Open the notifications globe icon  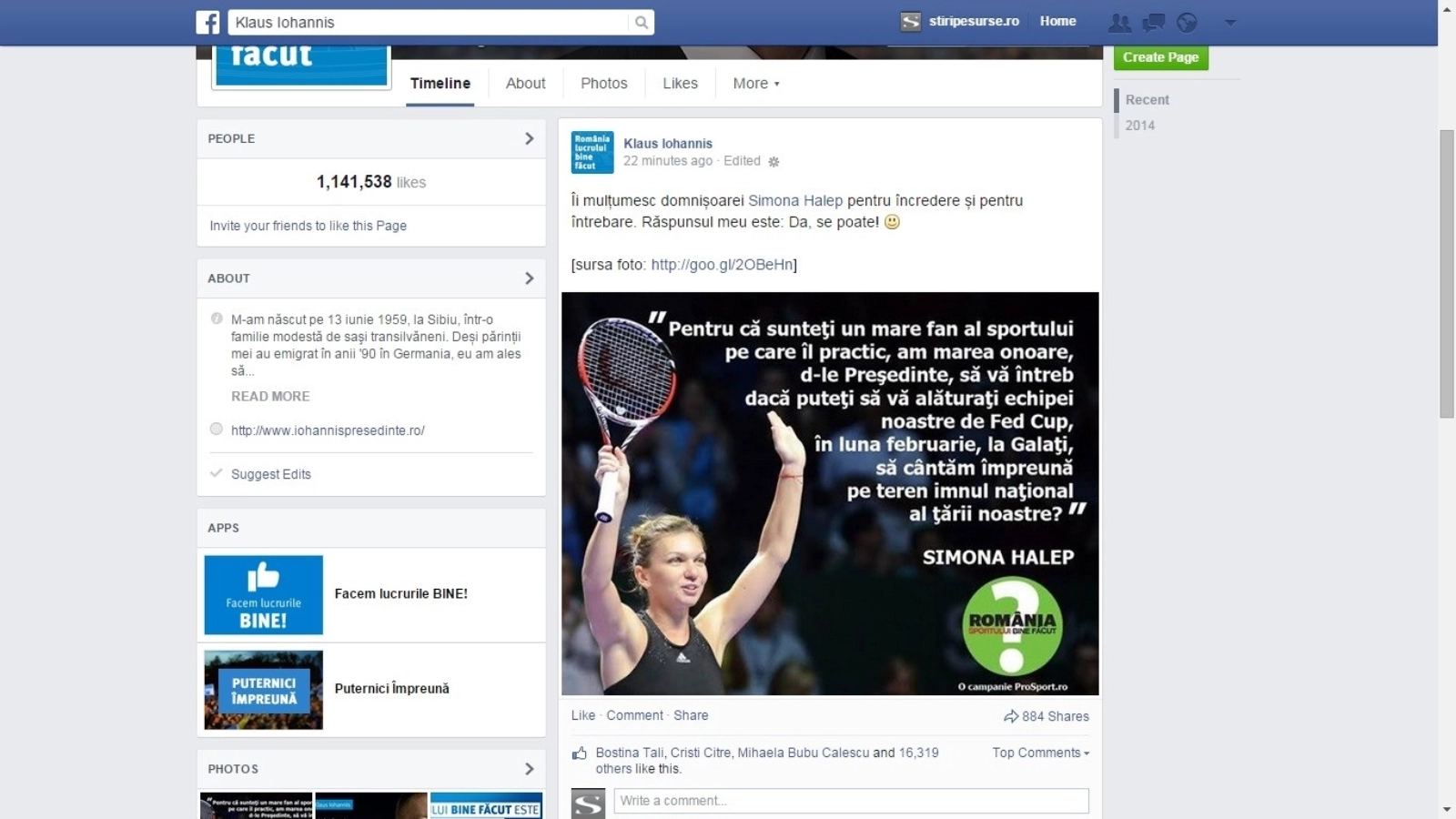tap(1187, 23)
